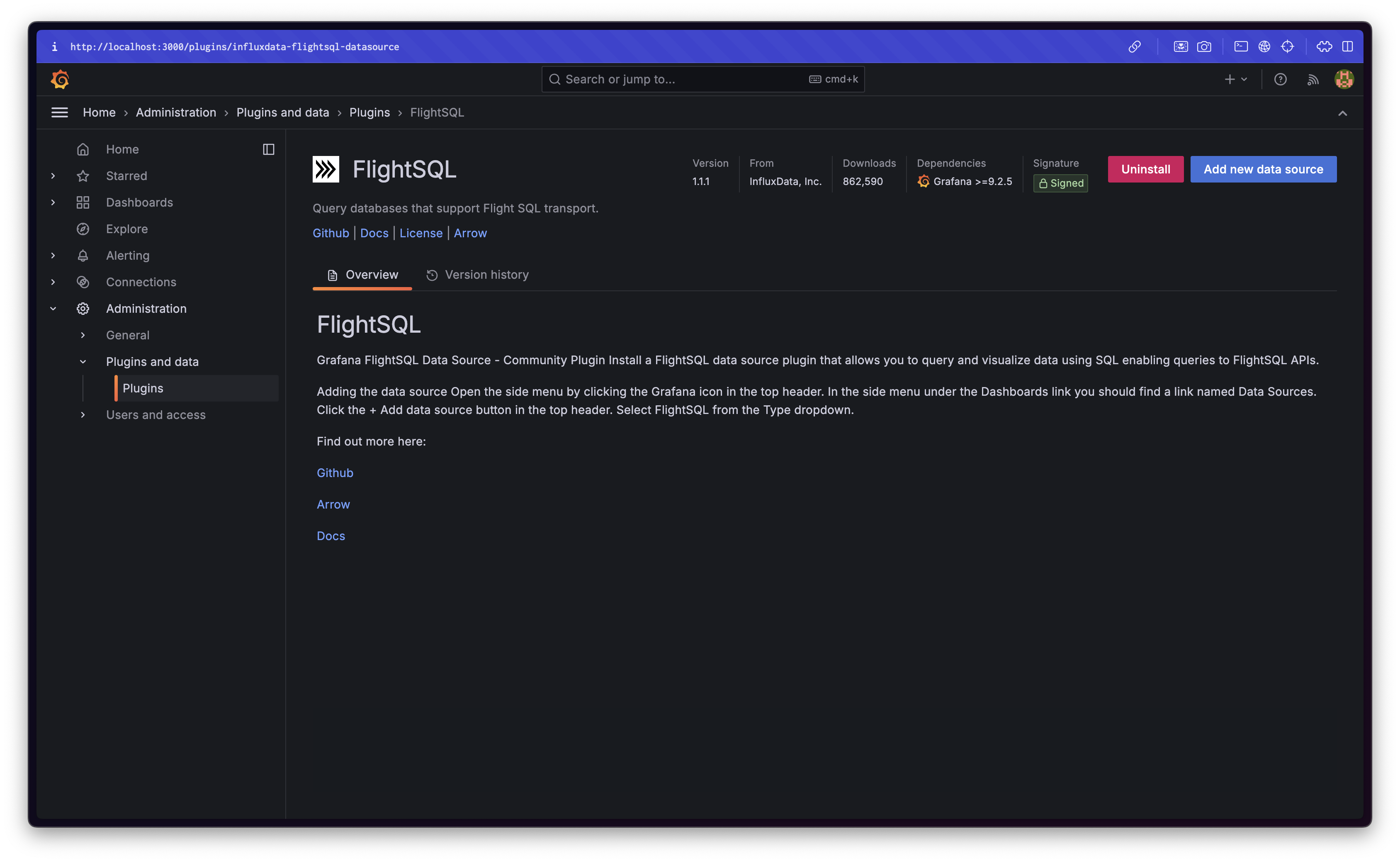1400x862 pixels.
Task: Collapse the top bar with the up chevron
Action: coord(1342,113)
